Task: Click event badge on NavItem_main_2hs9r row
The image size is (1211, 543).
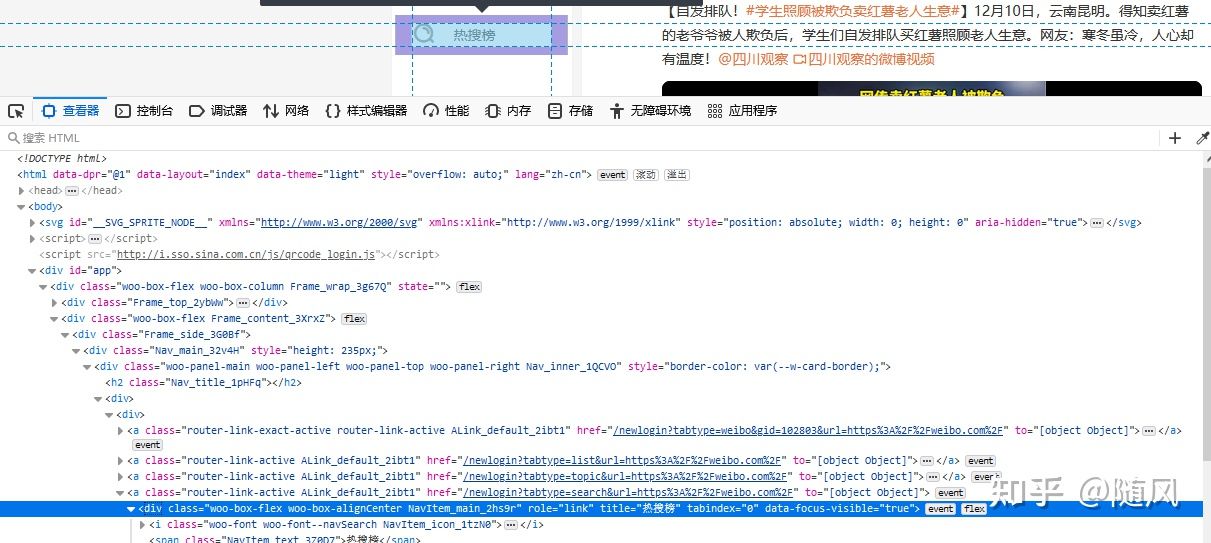Action: coord(941,509)
